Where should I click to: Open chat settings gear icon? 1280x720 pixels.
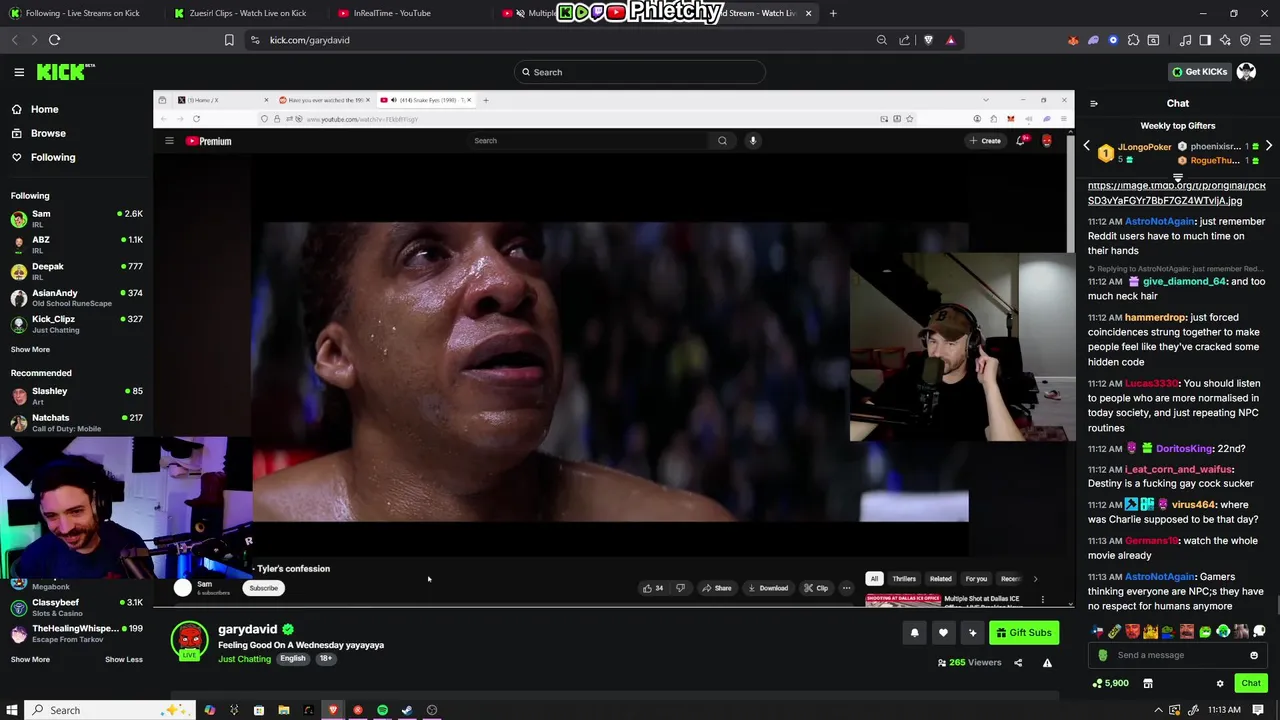[x=1220, y=683]
